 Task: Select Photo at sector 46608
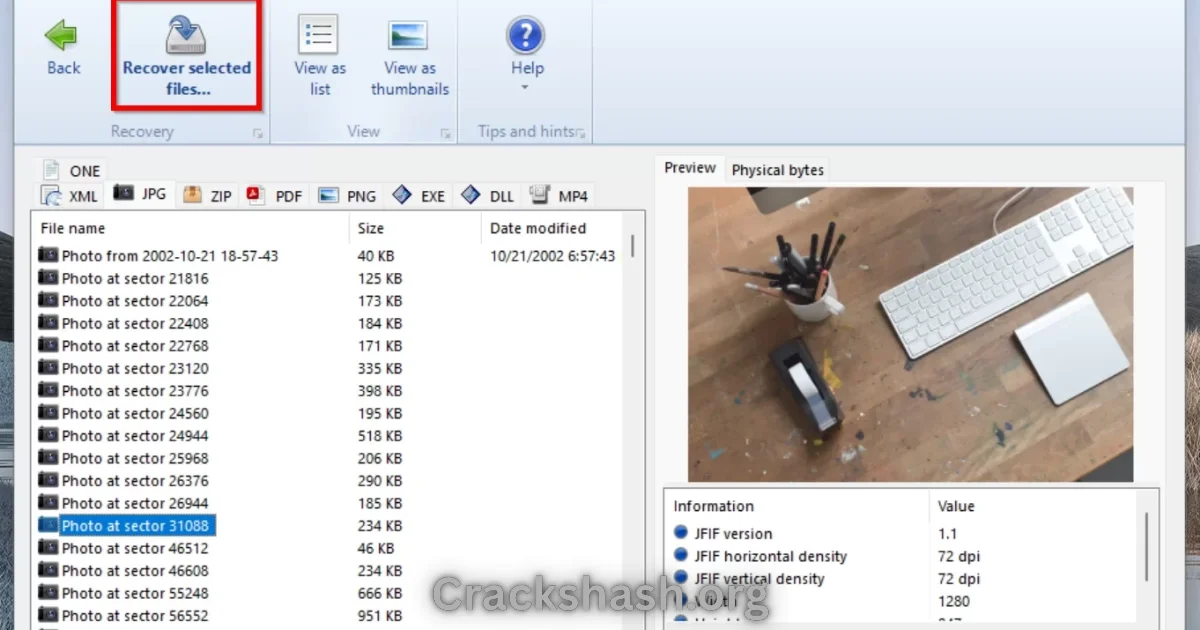coord(135,571)
